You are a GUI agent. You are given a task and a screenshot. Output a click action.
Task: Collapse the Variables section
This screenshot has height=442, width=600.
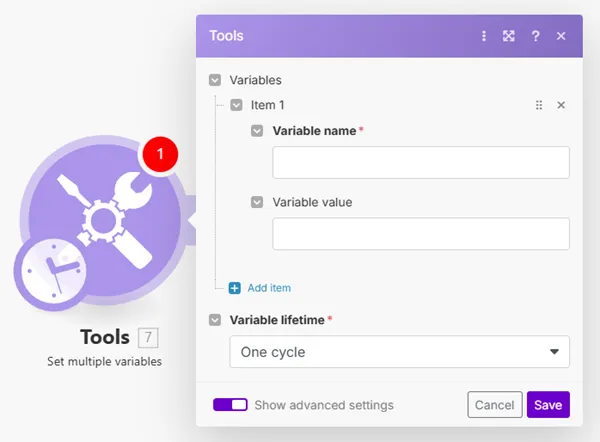(x=215, y=80)
